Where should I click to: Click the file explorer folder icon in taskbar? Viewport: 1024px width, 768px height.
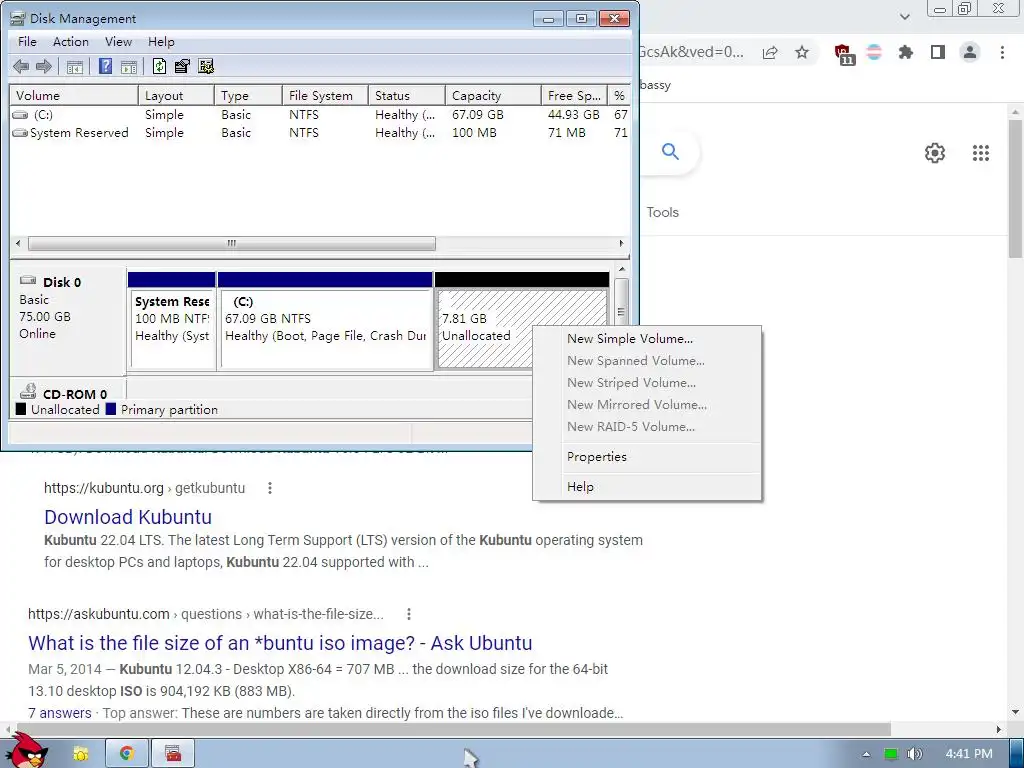pos(80,754)
